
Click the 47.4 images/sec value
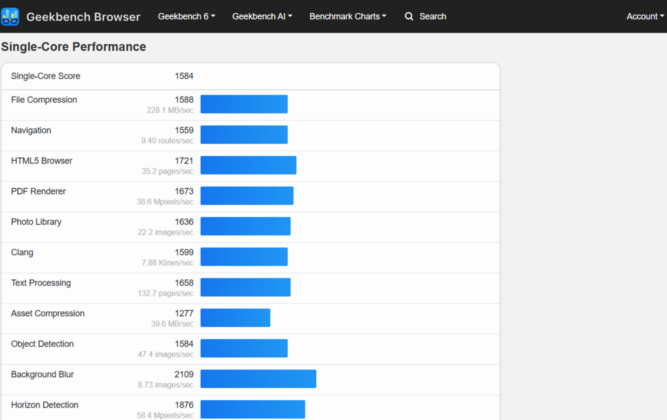click(165, 354)
